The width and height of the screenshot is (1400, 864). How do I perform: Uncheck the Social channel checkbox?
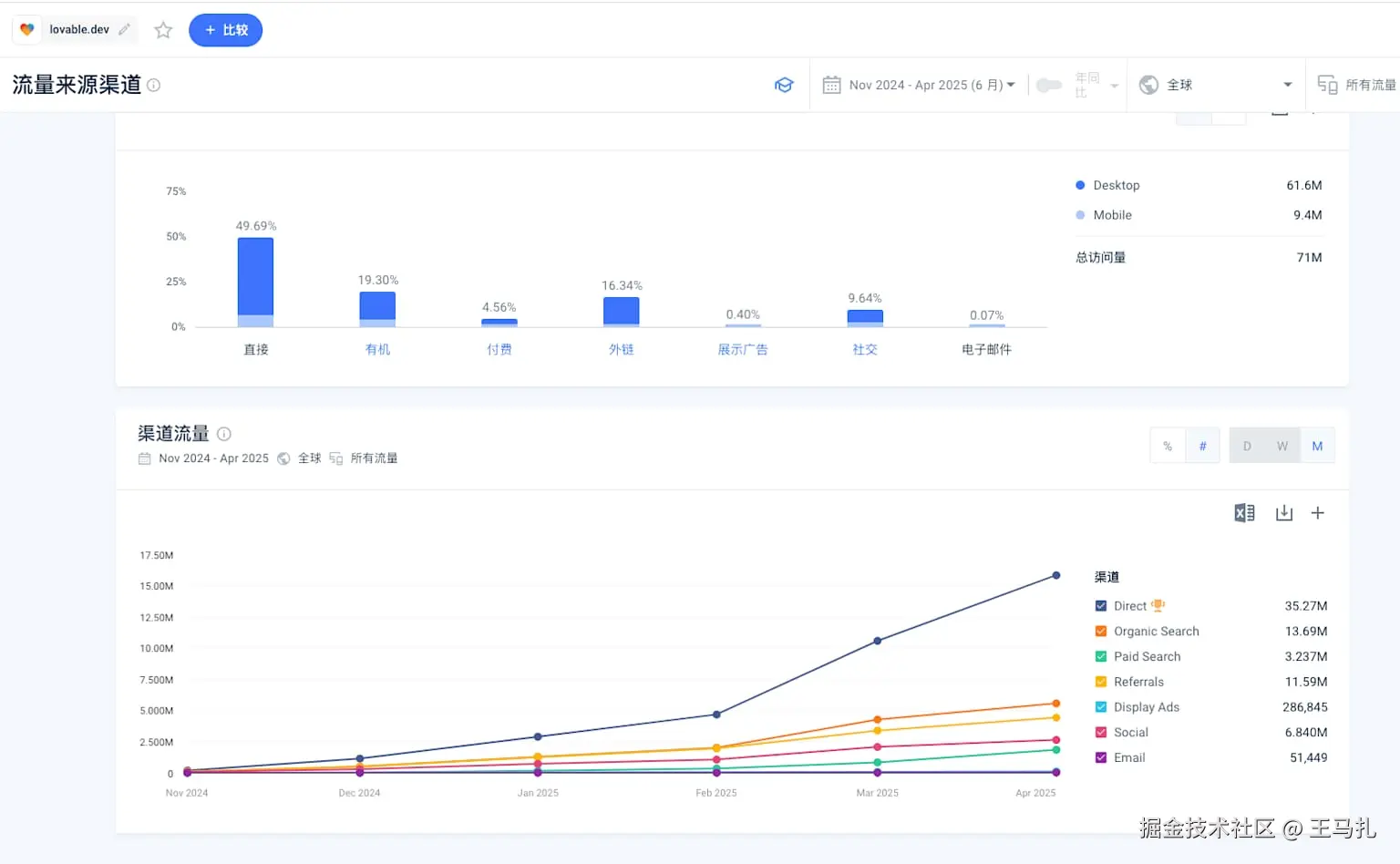pos(1101,732)
